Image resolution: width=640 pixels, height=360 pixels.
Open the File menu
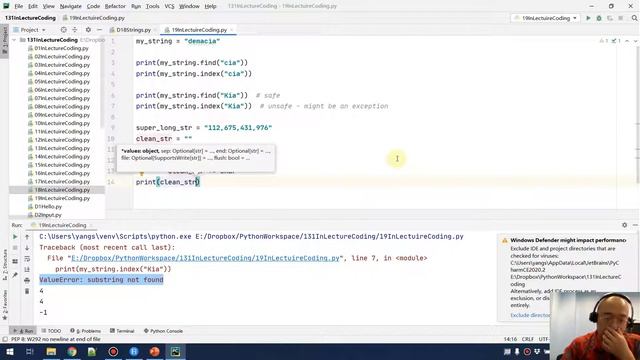click(18, 6)
